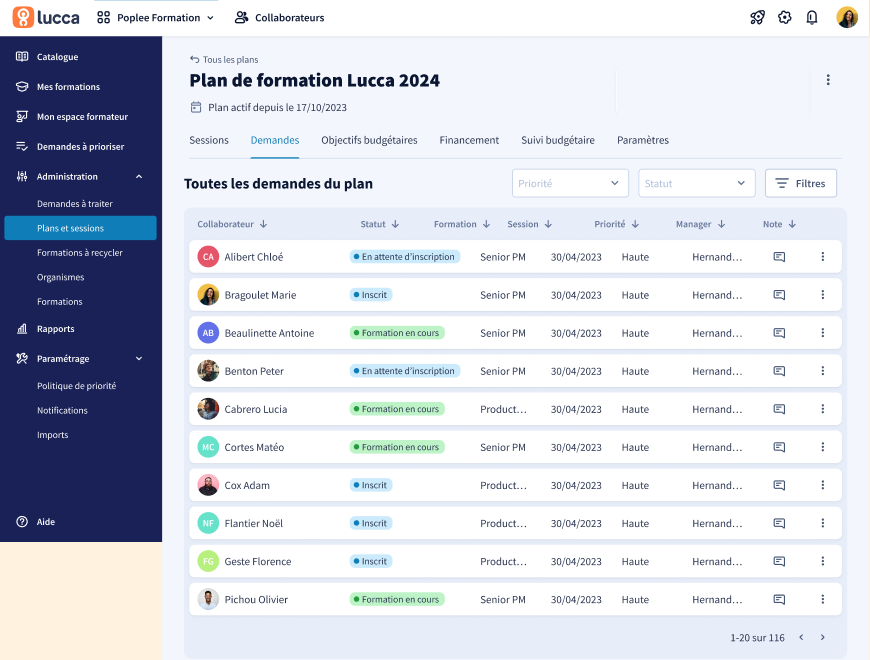Open settings via the gear icon
Viewport: 870px width, 660px height.
[x=785, y=18]
